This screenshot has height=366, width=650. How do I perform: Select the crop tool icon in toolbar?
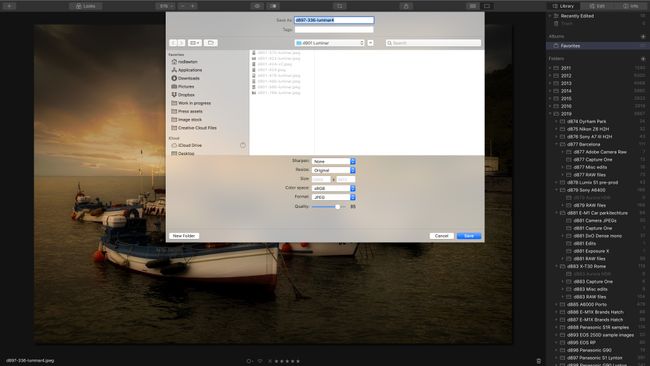click(x=340, y=6)
